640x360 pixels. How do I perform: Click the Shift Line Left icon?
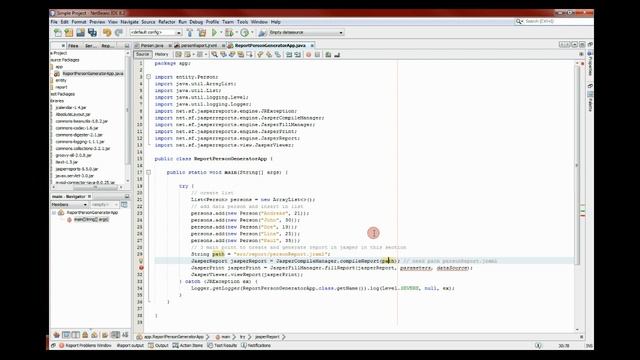(289, 55)
